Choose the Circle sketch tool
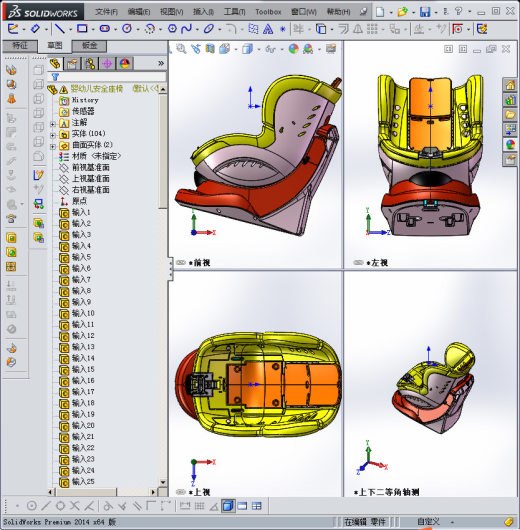The height and width of the screenshot is (530, 520). tap(127, 29)
